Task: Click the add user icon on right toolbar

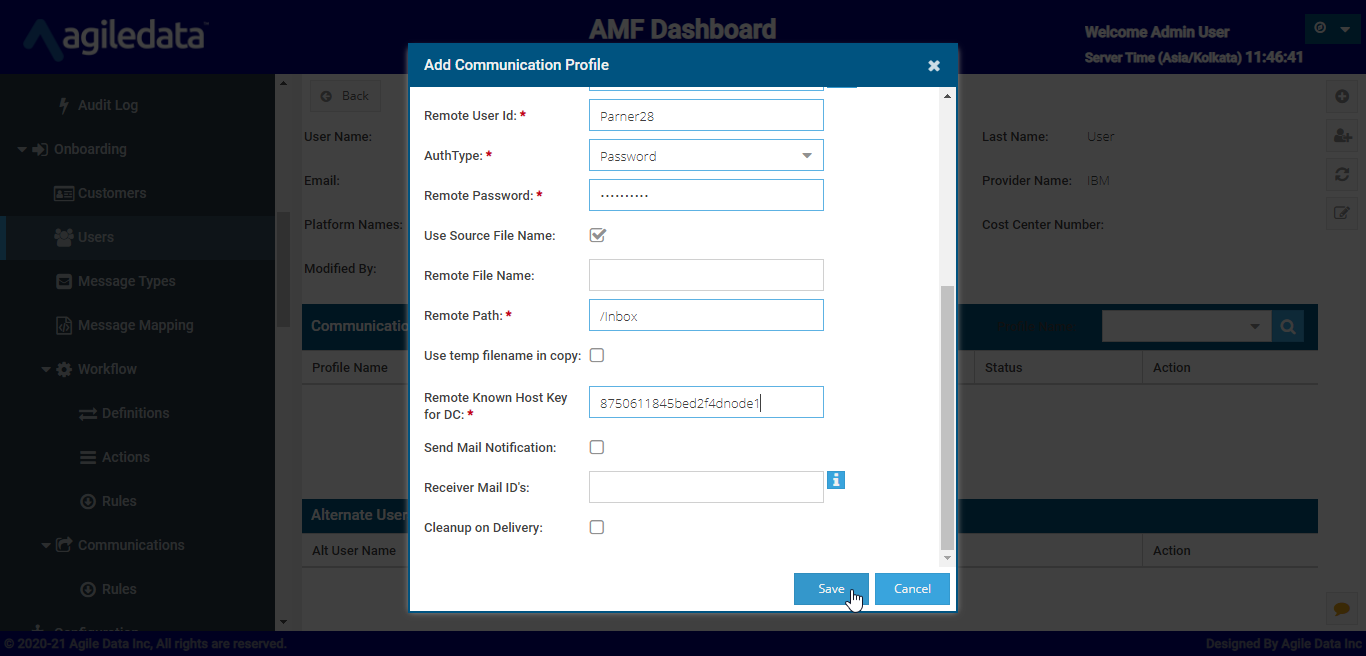Action: [1342, 135]
